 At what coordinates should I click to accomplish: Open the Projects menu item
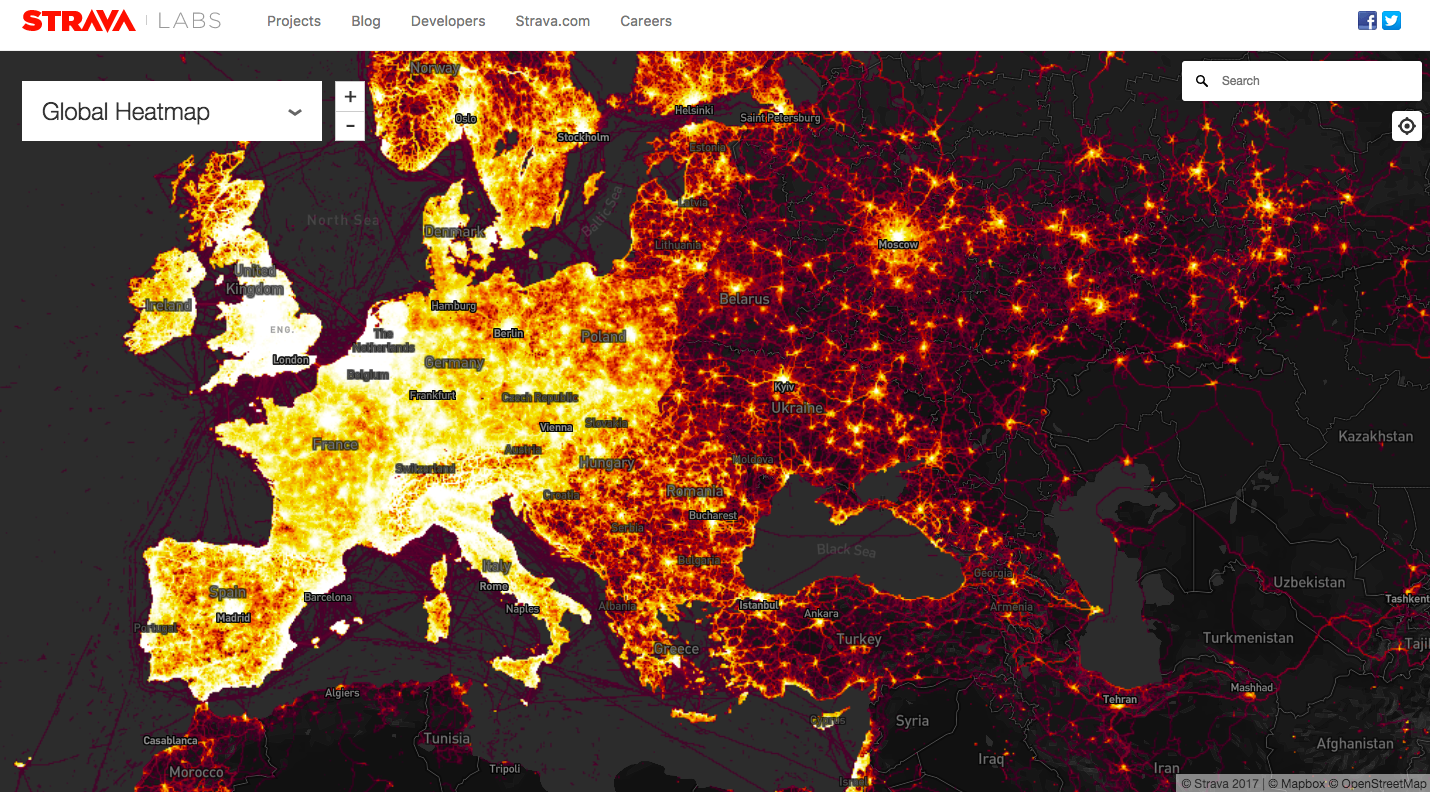pyautogui.click(x=294, y=21)
